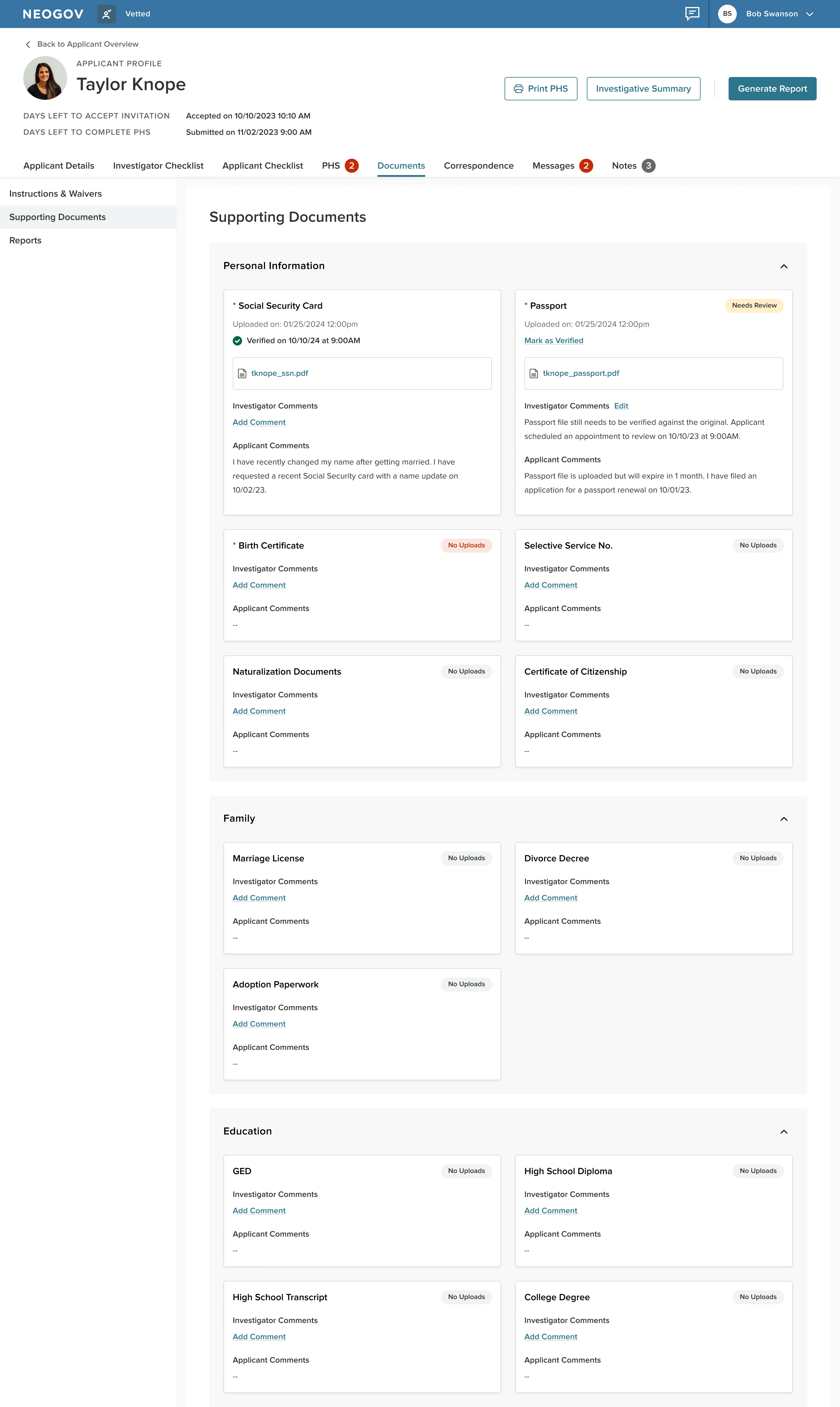Click the tknope_ssn.pdf document icon
The width and height of the screenshot is (840, 1407).
point(242,374)
